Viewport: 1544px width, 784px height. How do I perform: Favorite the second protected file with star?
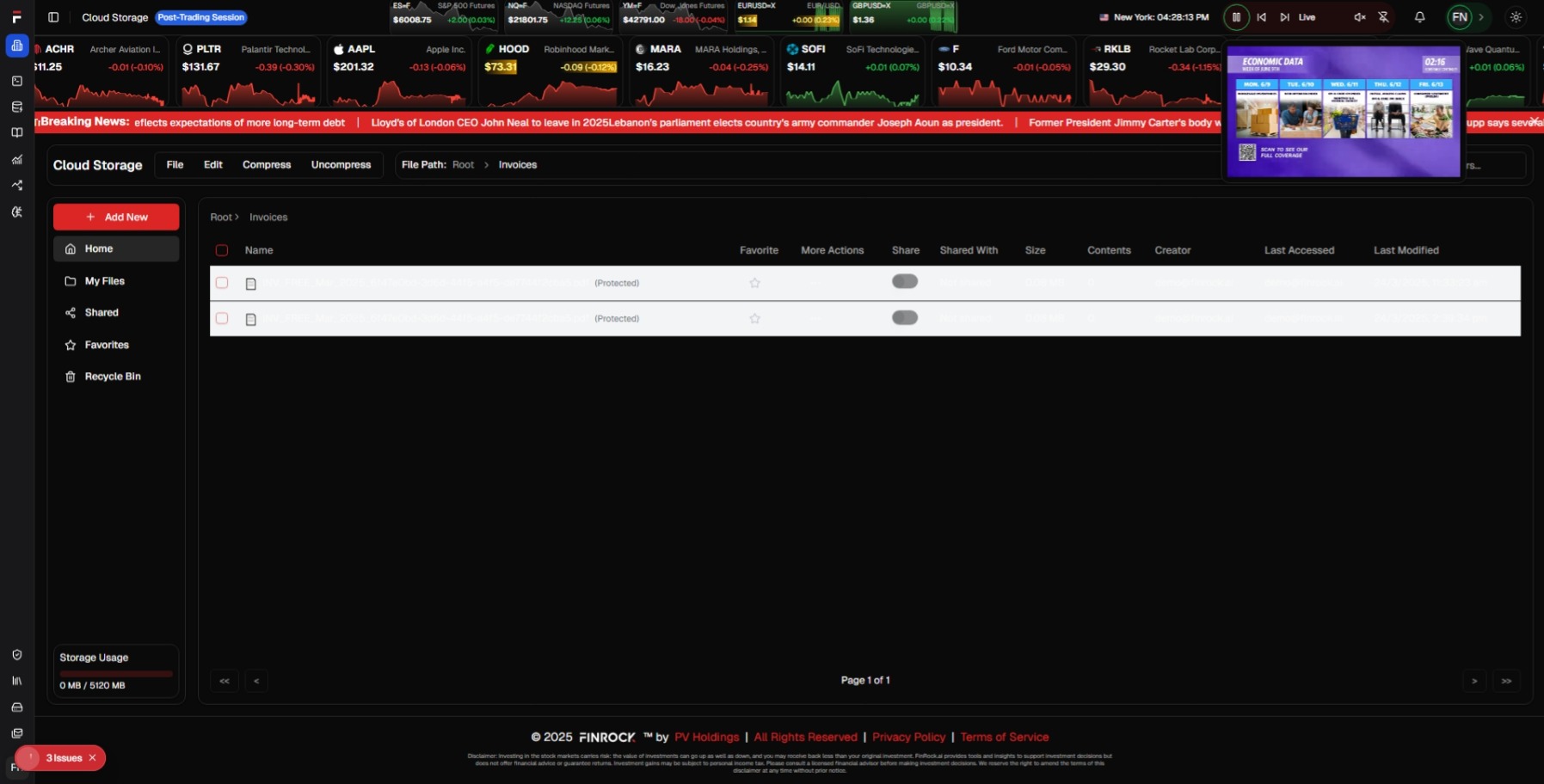click(754, 318)
